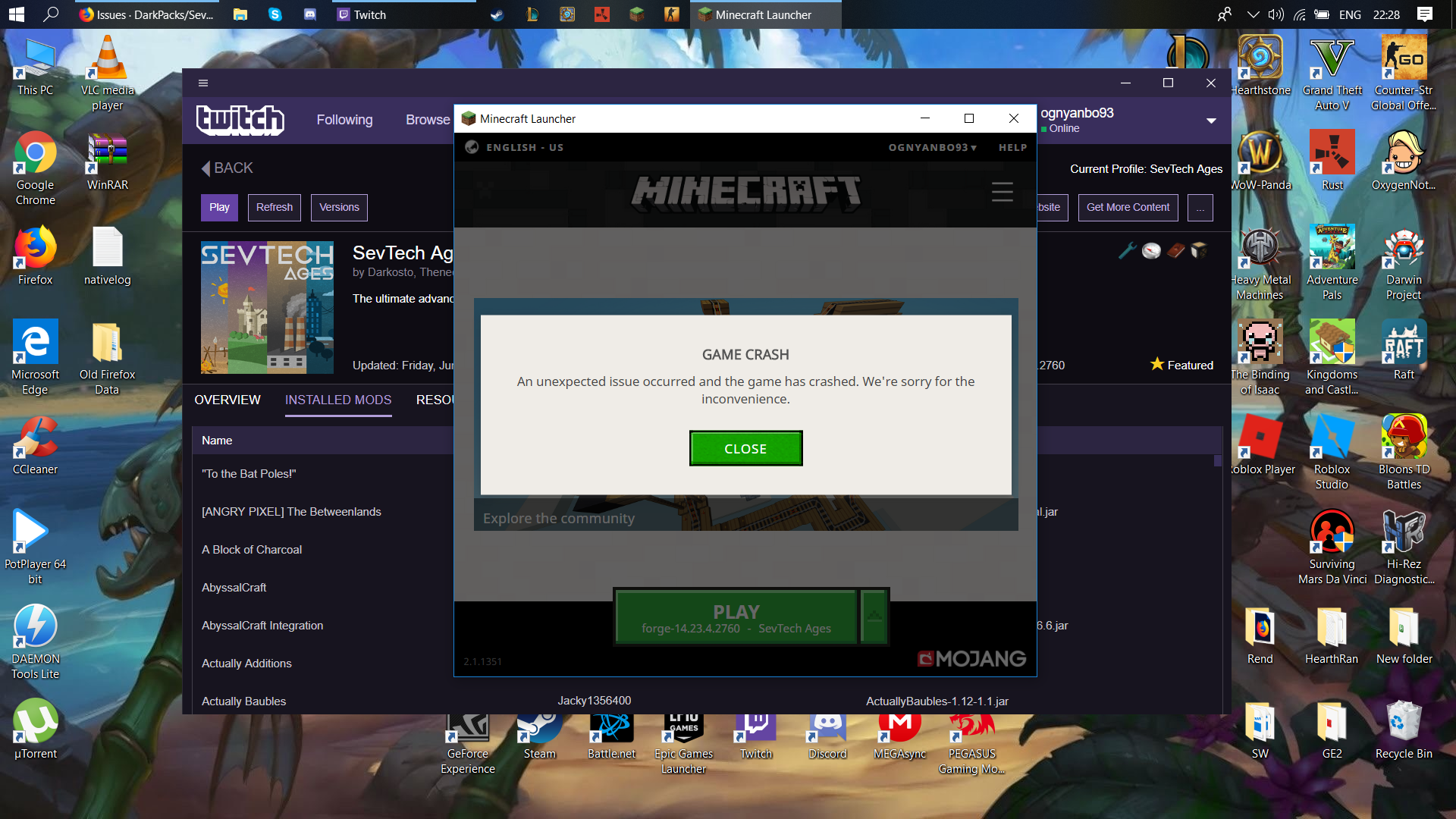This screenshot has width=1456, height=819.
Task: Open Windows Start menu
Action: [x=17, y=14]
